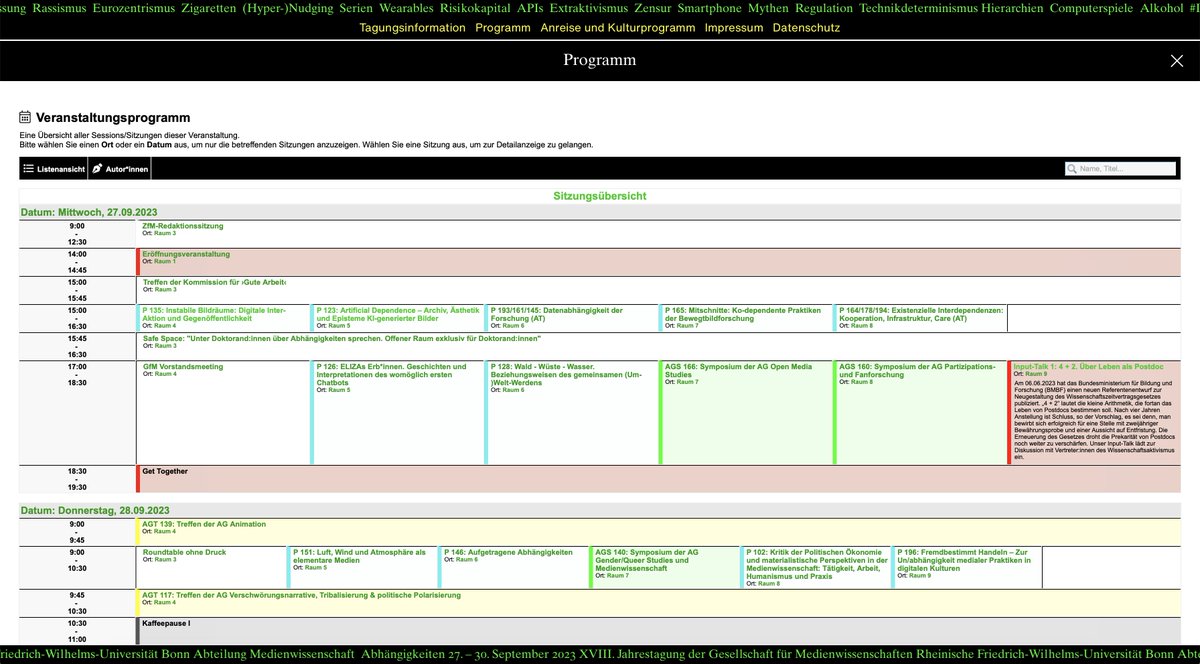
Task: Switch to Listenansicht view
Action: click(54, 170)
